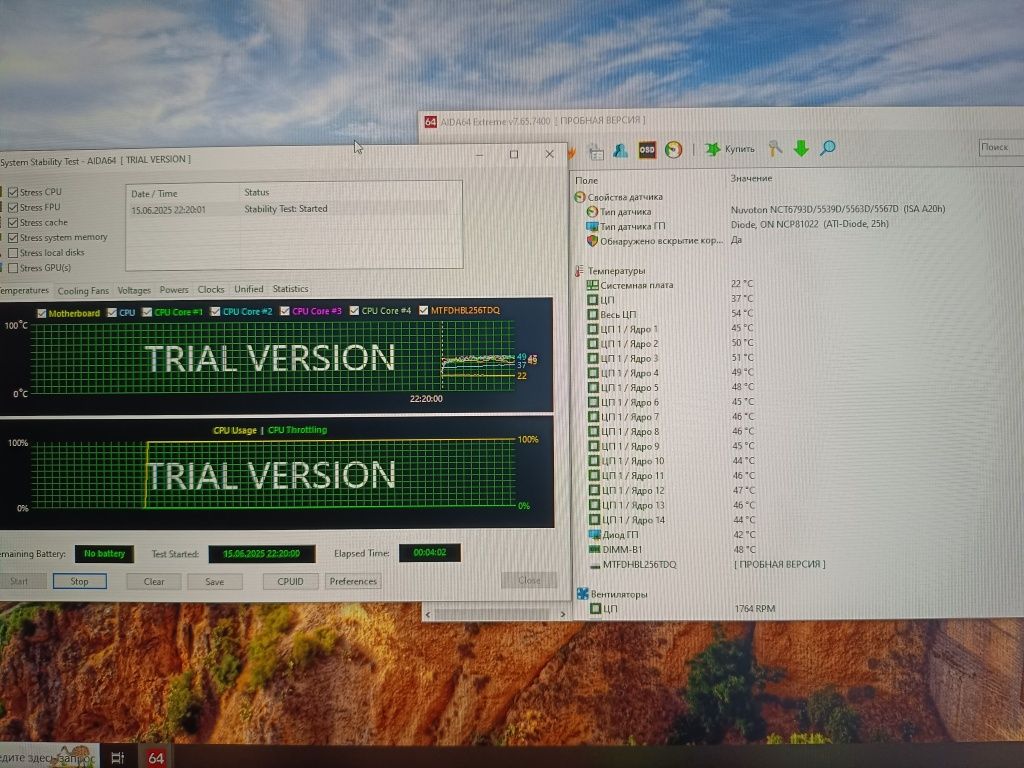Click the MTFDHBL256TDQ drive icon in sensor list
This screenshot has width=1024, height=768.
(x=594, y=566)
